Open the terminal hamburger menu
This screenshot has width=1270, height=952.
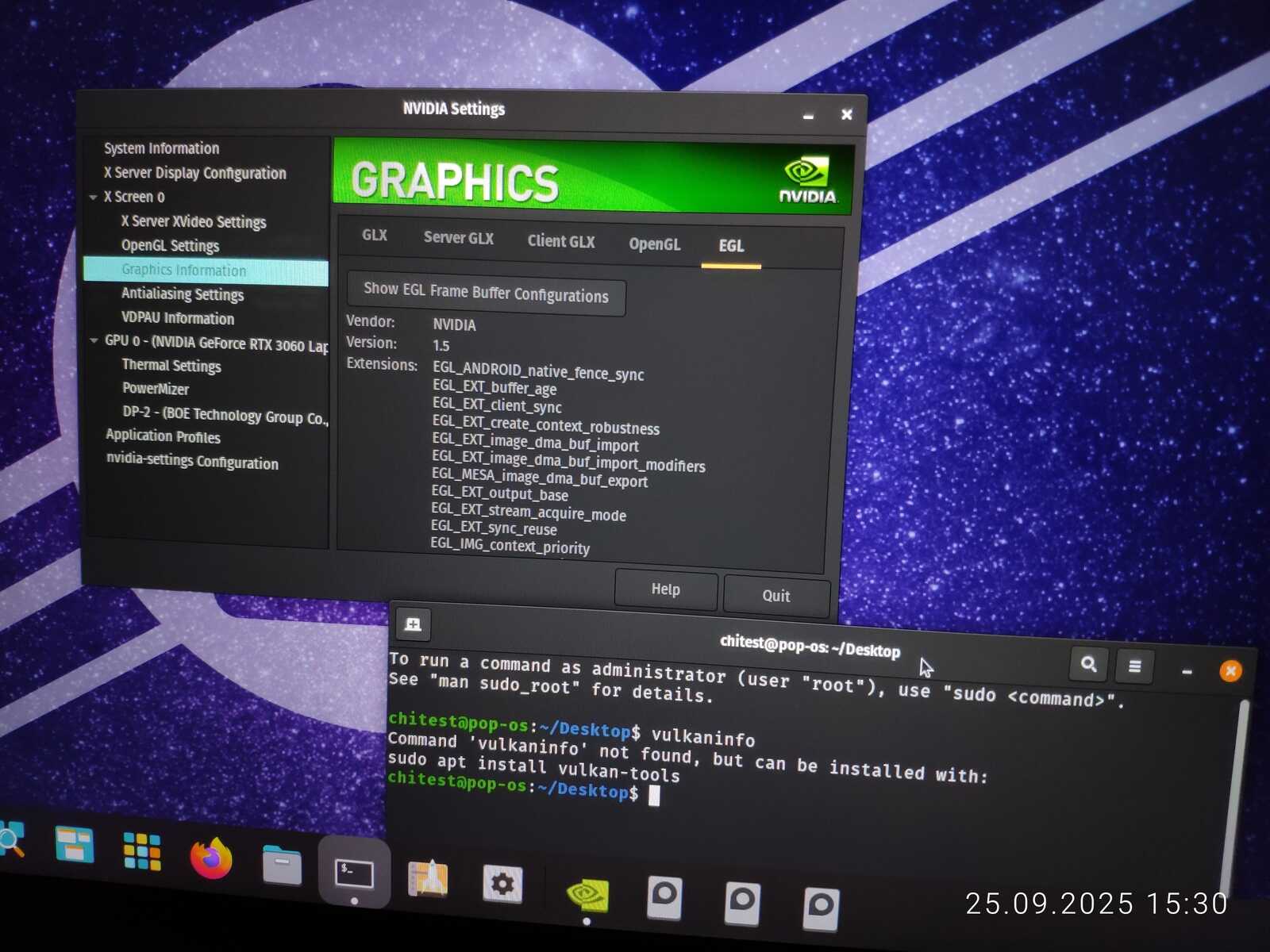coord(1135,666)
